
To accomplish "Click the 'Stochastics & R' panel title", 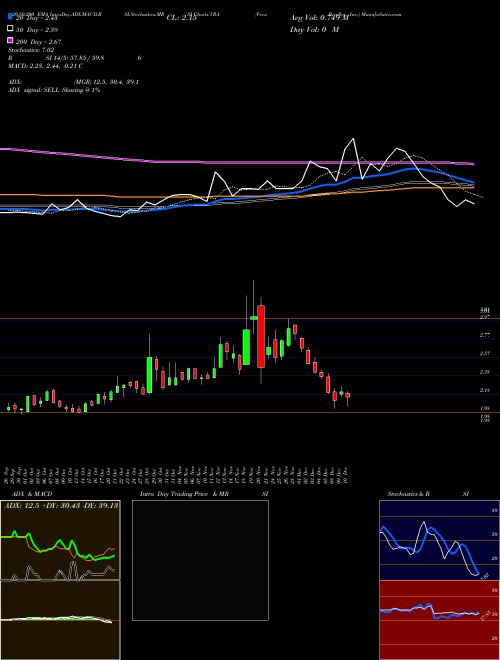I will tap(408, 494).
